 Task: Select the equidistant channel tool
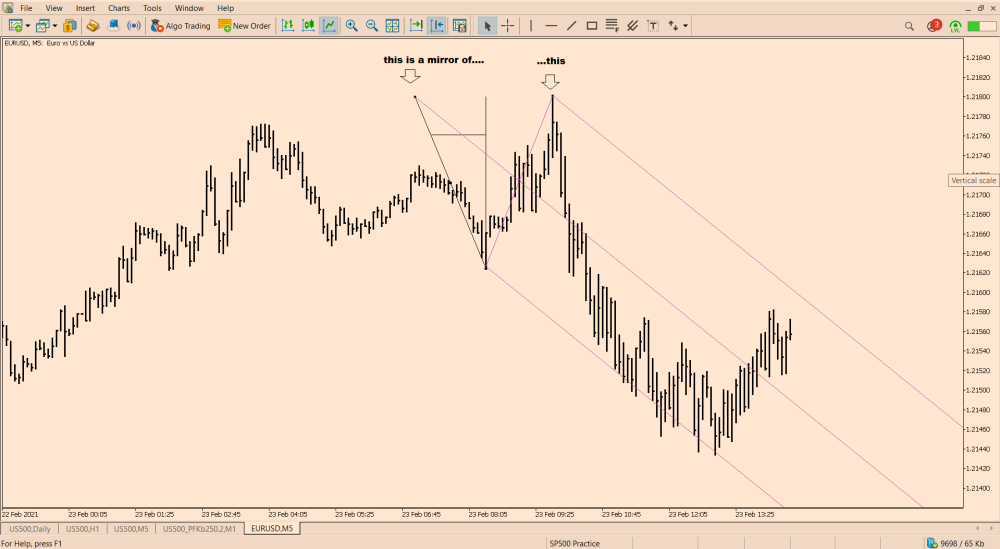pyautogui.click(x=633, y=26)
